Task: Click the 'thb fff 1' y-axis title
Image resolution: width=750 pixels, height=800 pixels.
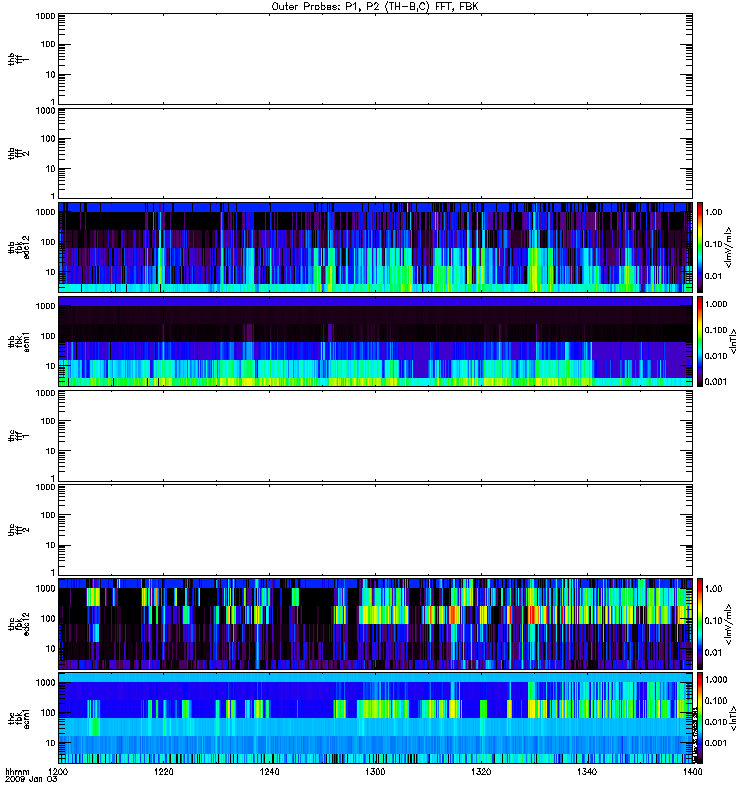Action: pyautogui.click(x=19, y=59)
